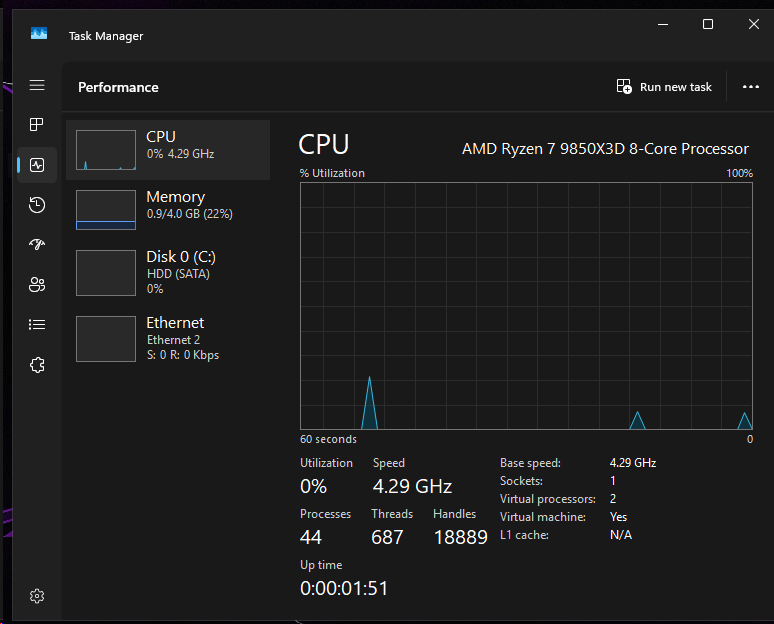Open the Startup apps page icon

(37, 244)
